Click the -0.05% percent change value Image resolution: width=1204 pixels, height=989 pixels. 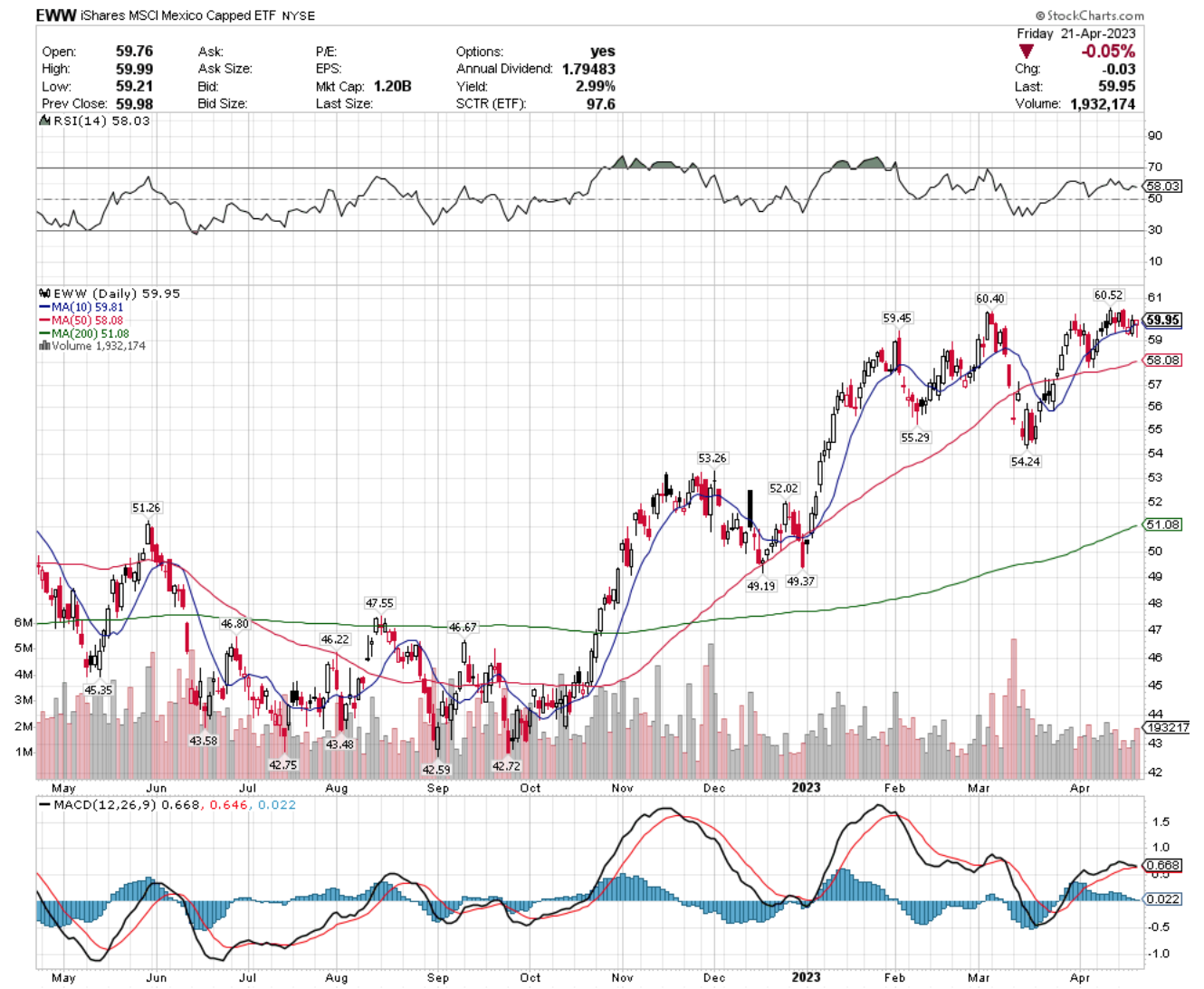point(1108,52)
